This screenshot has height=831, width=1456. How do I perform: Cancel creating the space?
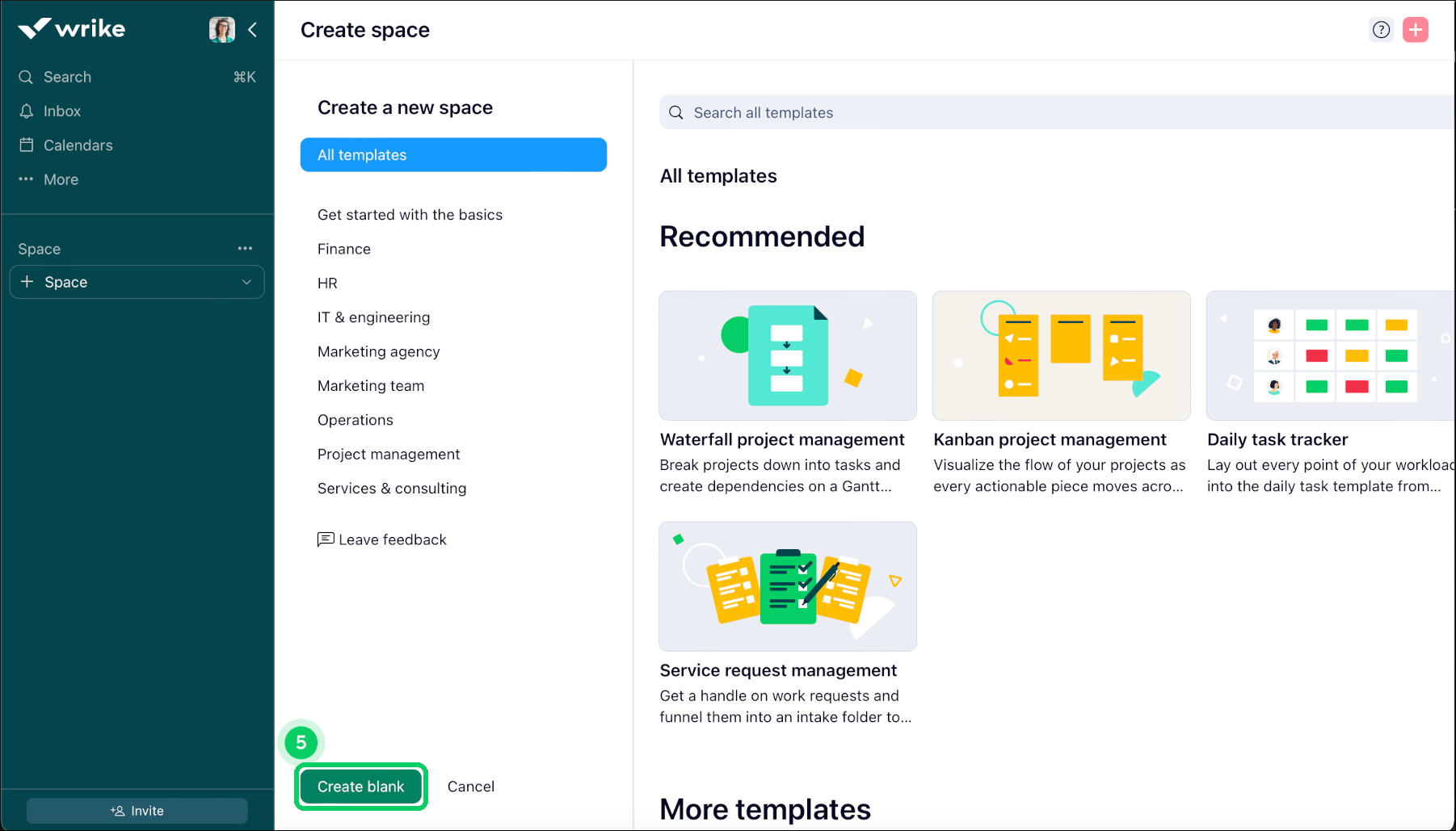(470, 787)
